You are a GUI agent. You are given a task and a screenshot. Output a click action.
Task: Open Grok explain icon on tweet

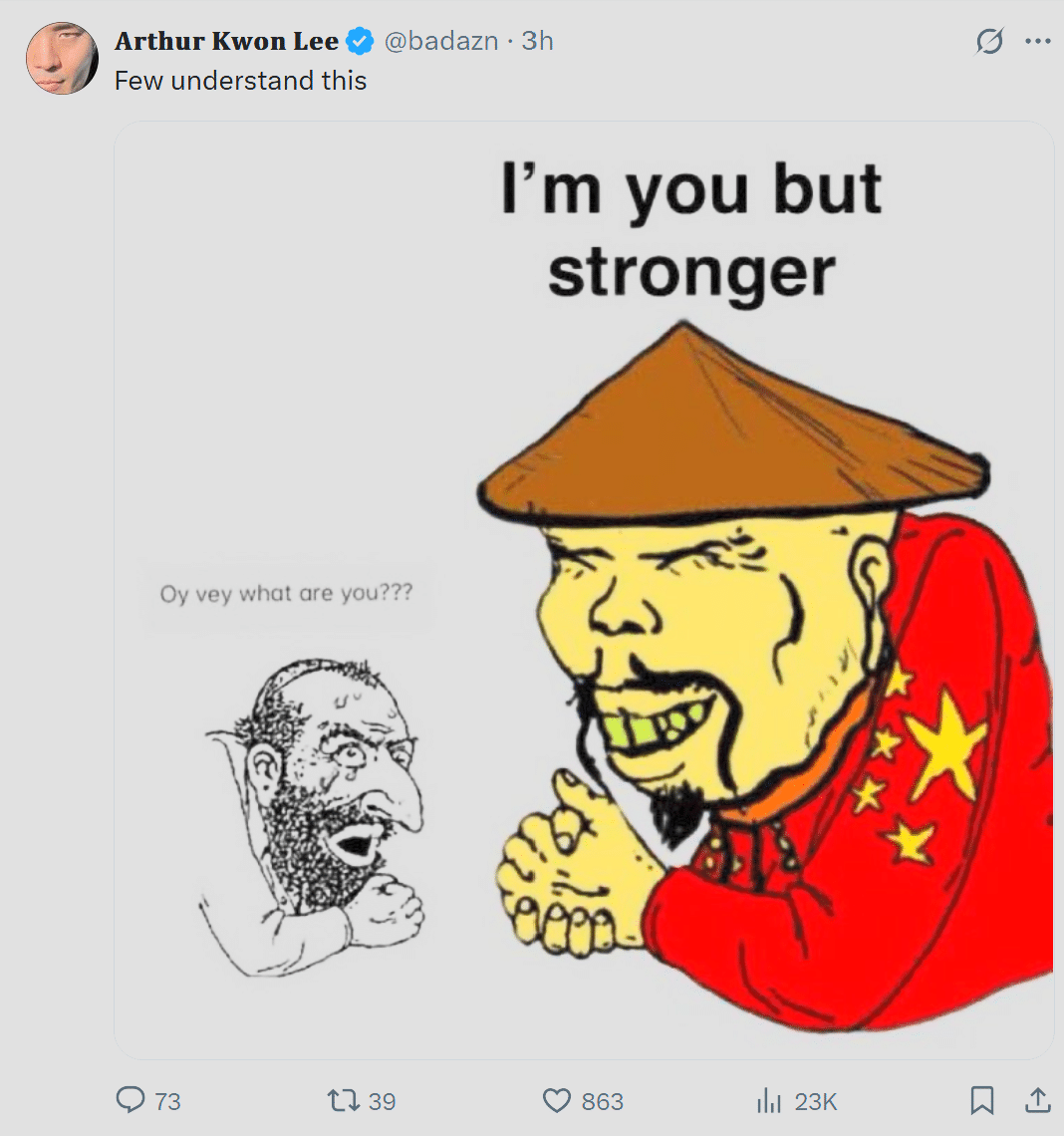(988, 41)
